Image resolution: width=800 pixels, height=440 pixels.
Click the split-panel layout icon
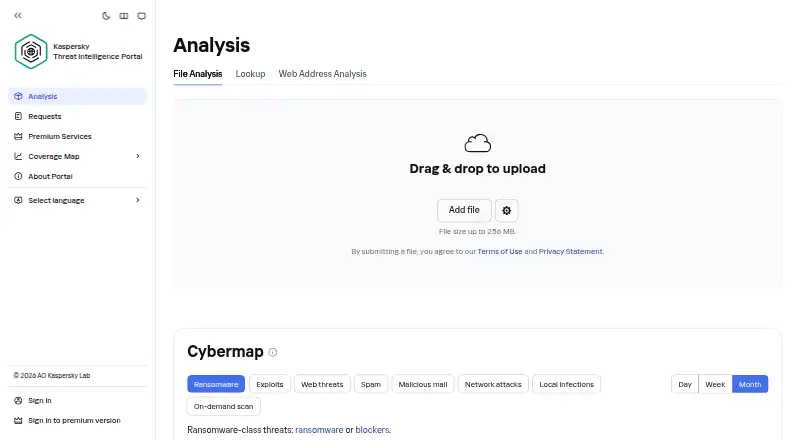pyautogui.click(x=123, y=16)
